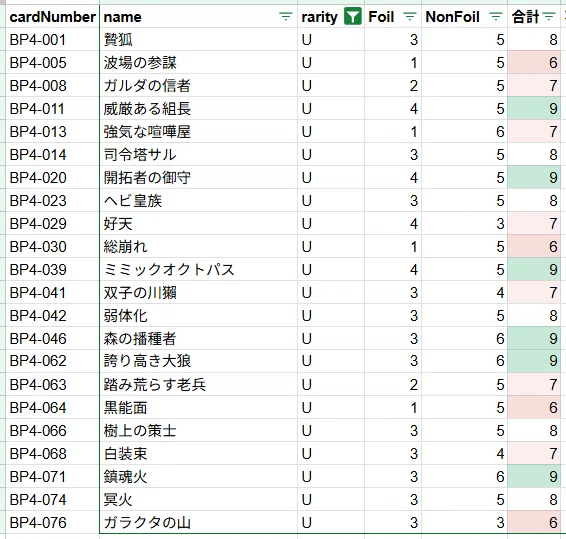Select the 合計 cell in BP4-076 row
566x539 pixels.
coord(534,522)
